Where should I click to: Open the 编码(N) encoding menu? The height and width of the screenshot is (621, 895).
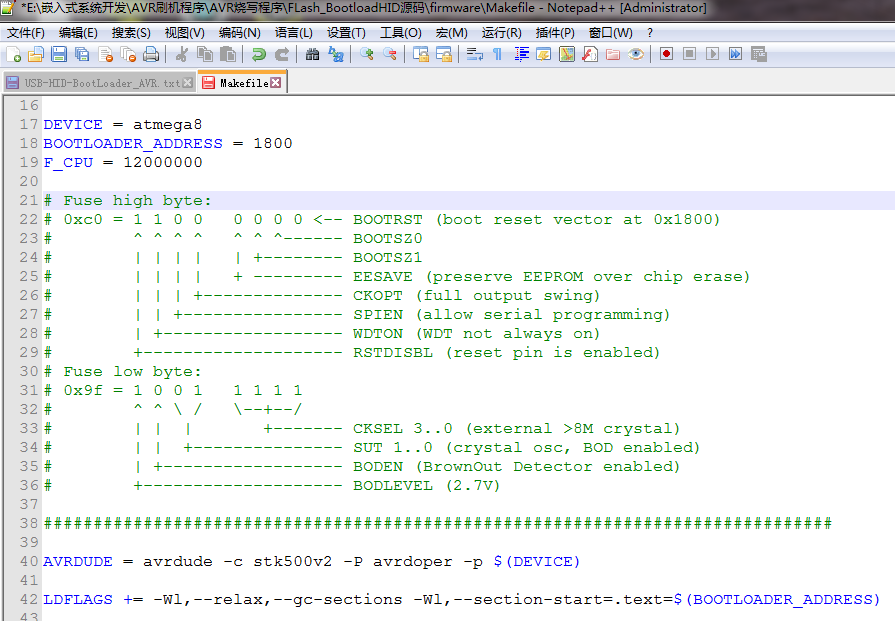click(240, 32)
